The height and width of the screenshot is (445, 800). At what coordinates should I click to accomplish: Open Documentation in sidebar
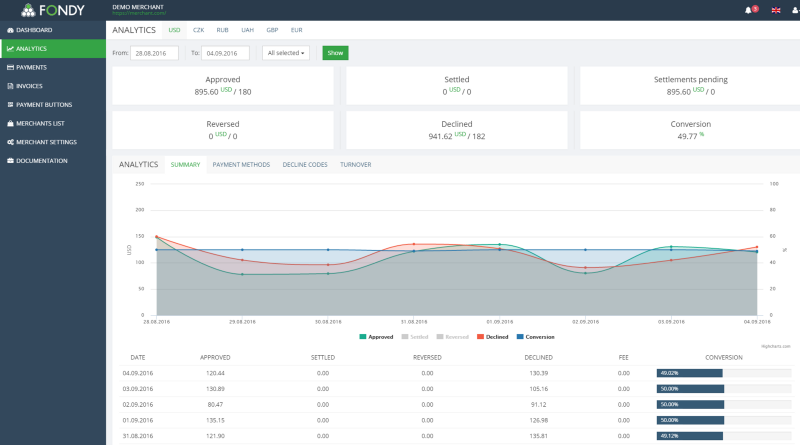[x=53, y=161]
